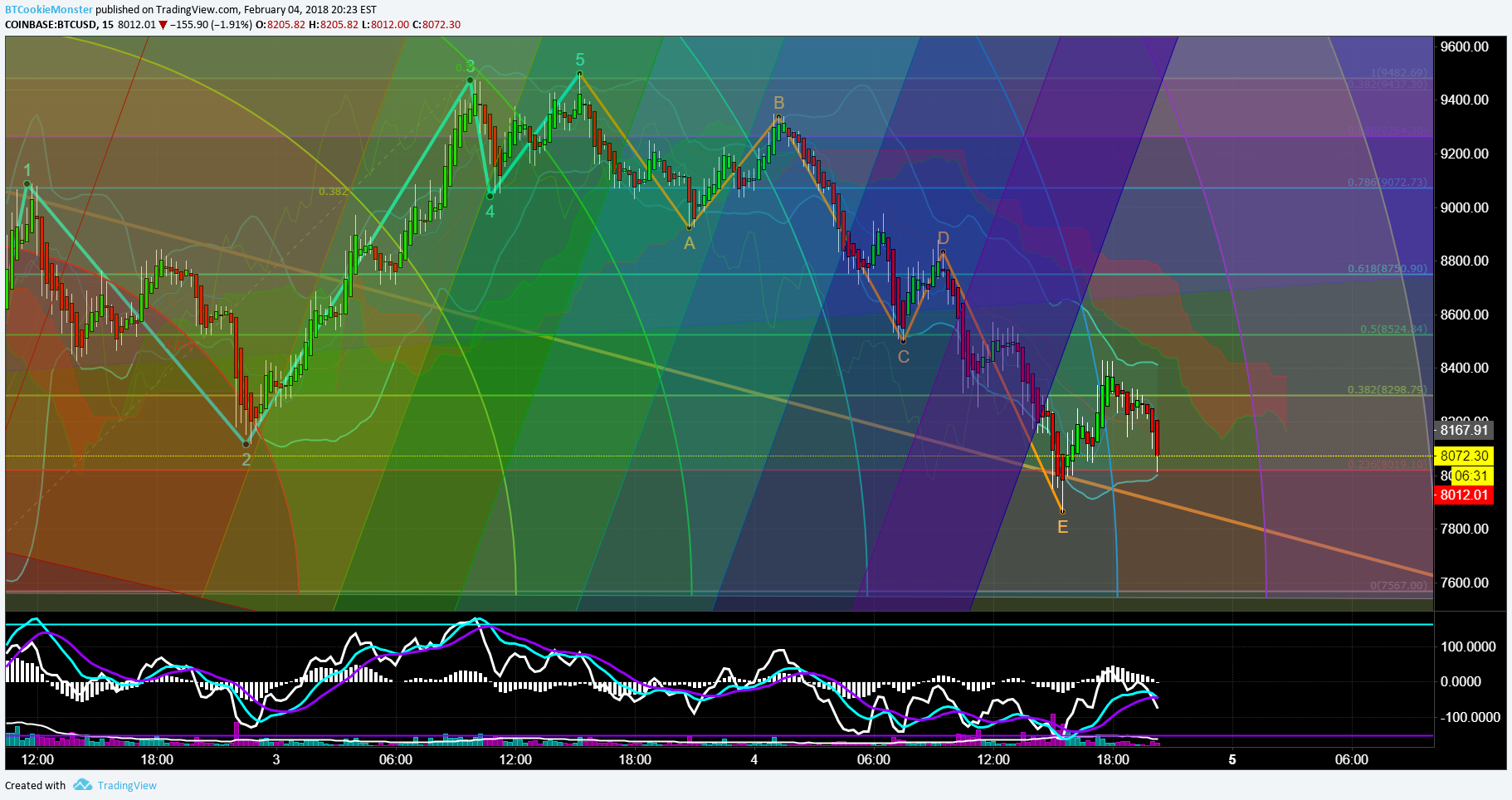
Task: Select corrective wave label D
Action: [x=943, y=239]
